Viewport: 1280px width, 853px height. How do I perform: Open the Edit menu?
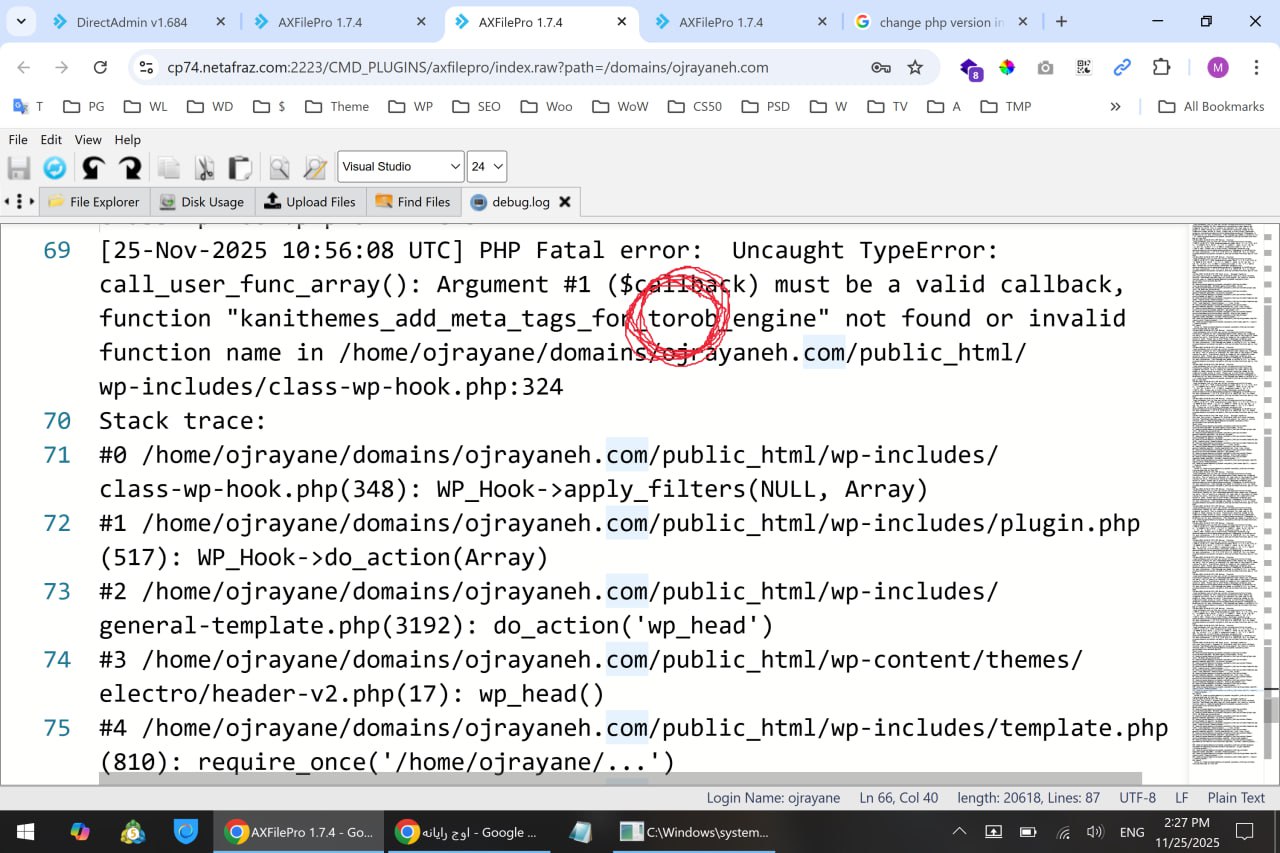point(51,140)
